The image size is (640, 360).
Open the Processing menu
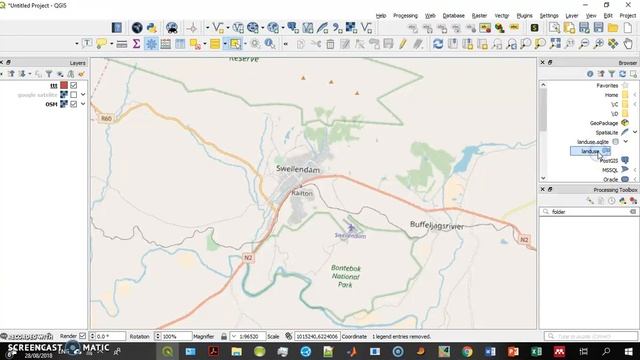405,16
